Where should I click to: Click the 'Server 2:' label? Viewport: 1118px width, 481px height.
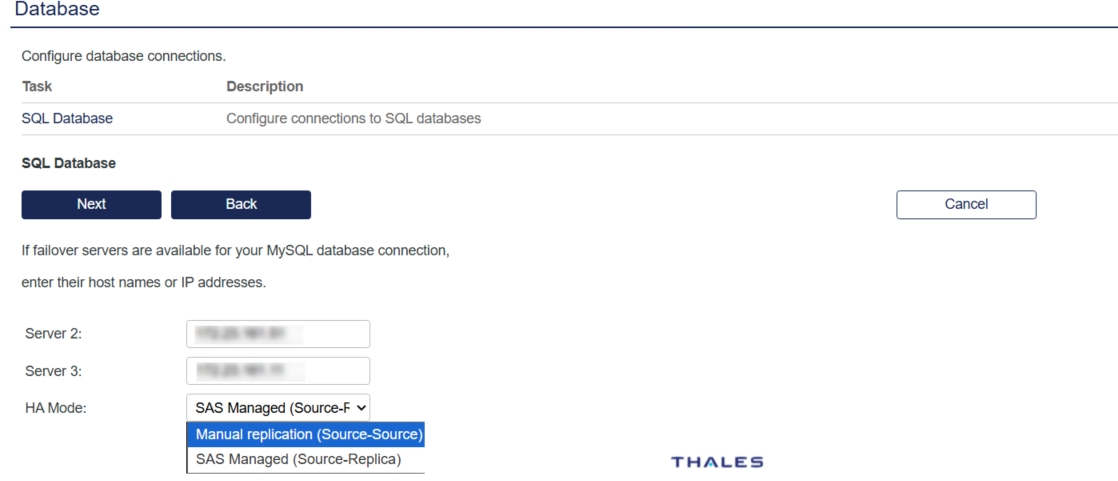pyautogui.click(x=53, y=334)
